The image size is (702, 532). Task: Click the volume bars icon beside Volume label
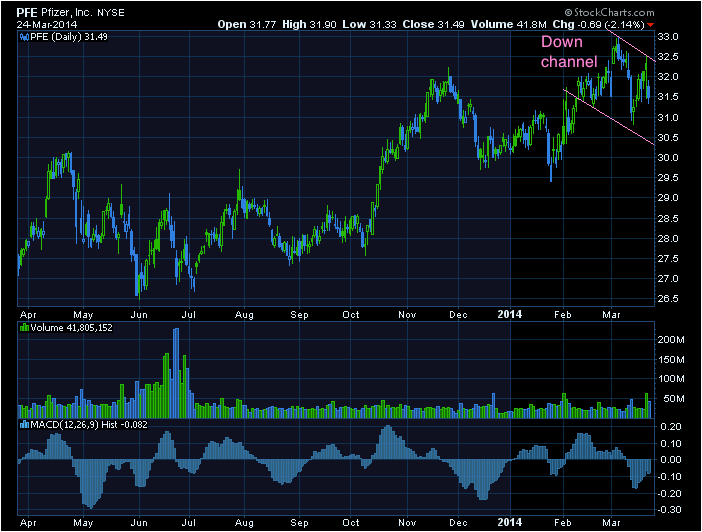(24, 328)
